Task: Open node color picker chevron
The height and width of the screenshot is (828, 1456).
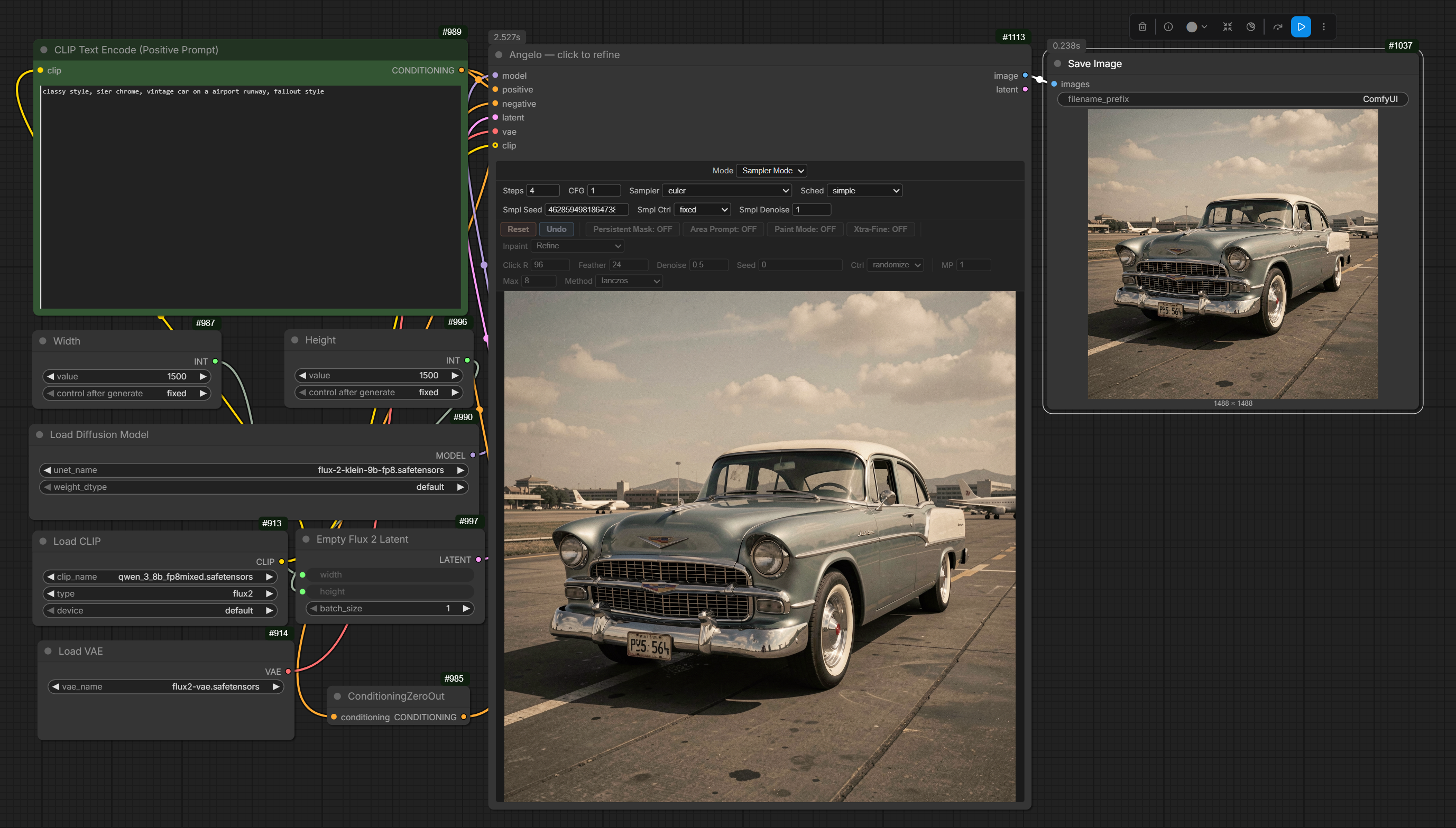Action: tap(1204, 27)
